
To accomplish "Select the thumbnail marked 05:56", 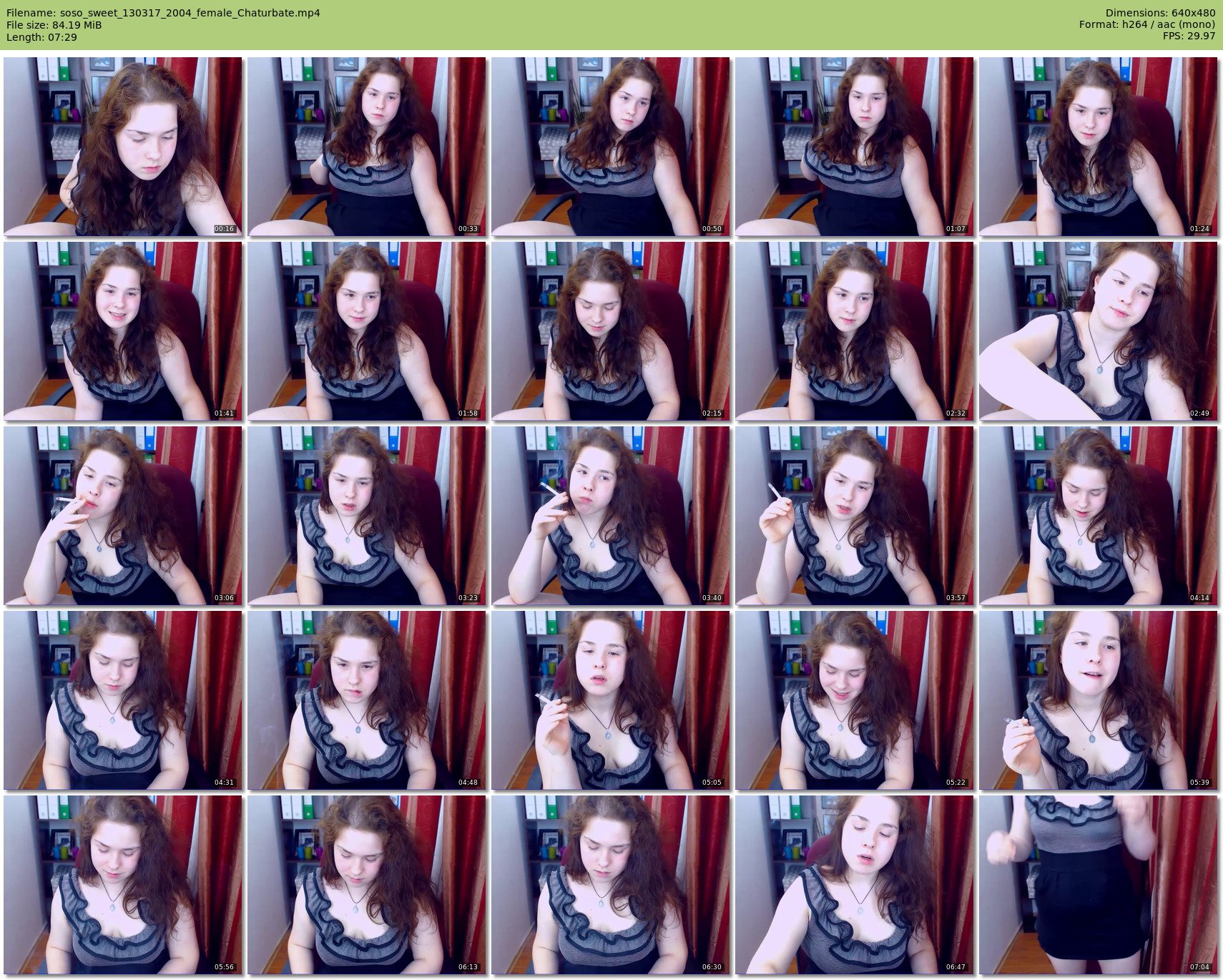I will tap(122, 885).
